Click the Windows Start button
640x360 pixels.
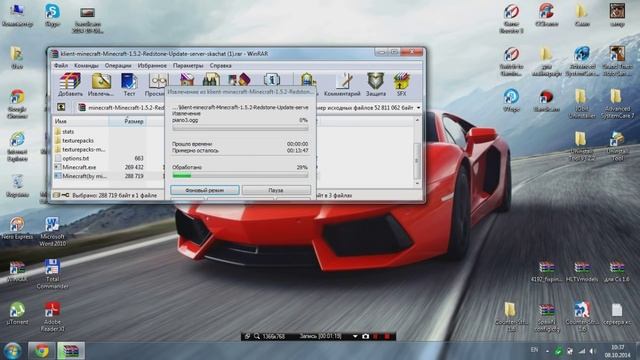click(13, 351)
